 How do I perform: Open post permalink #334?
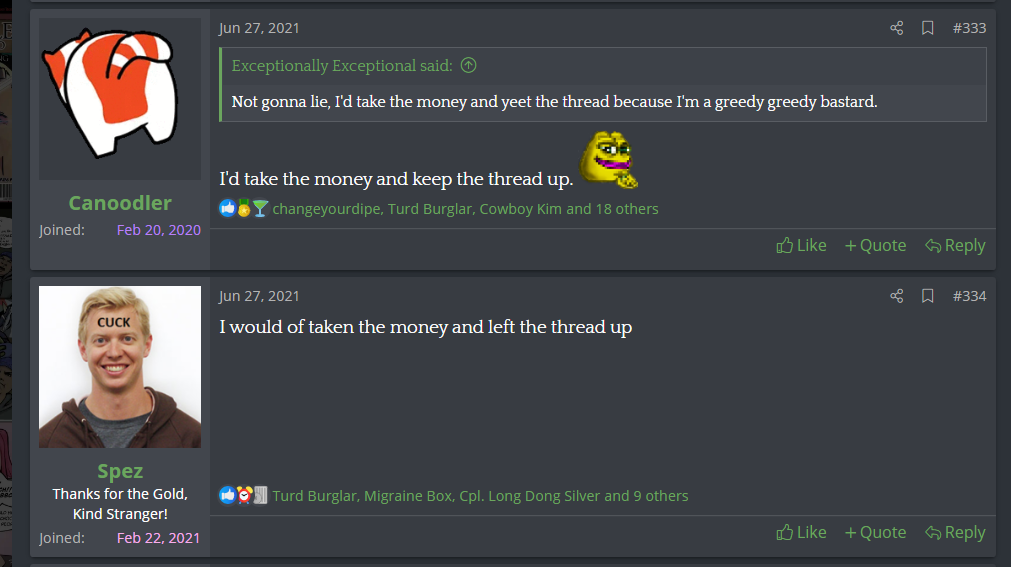tap(969, 295)
